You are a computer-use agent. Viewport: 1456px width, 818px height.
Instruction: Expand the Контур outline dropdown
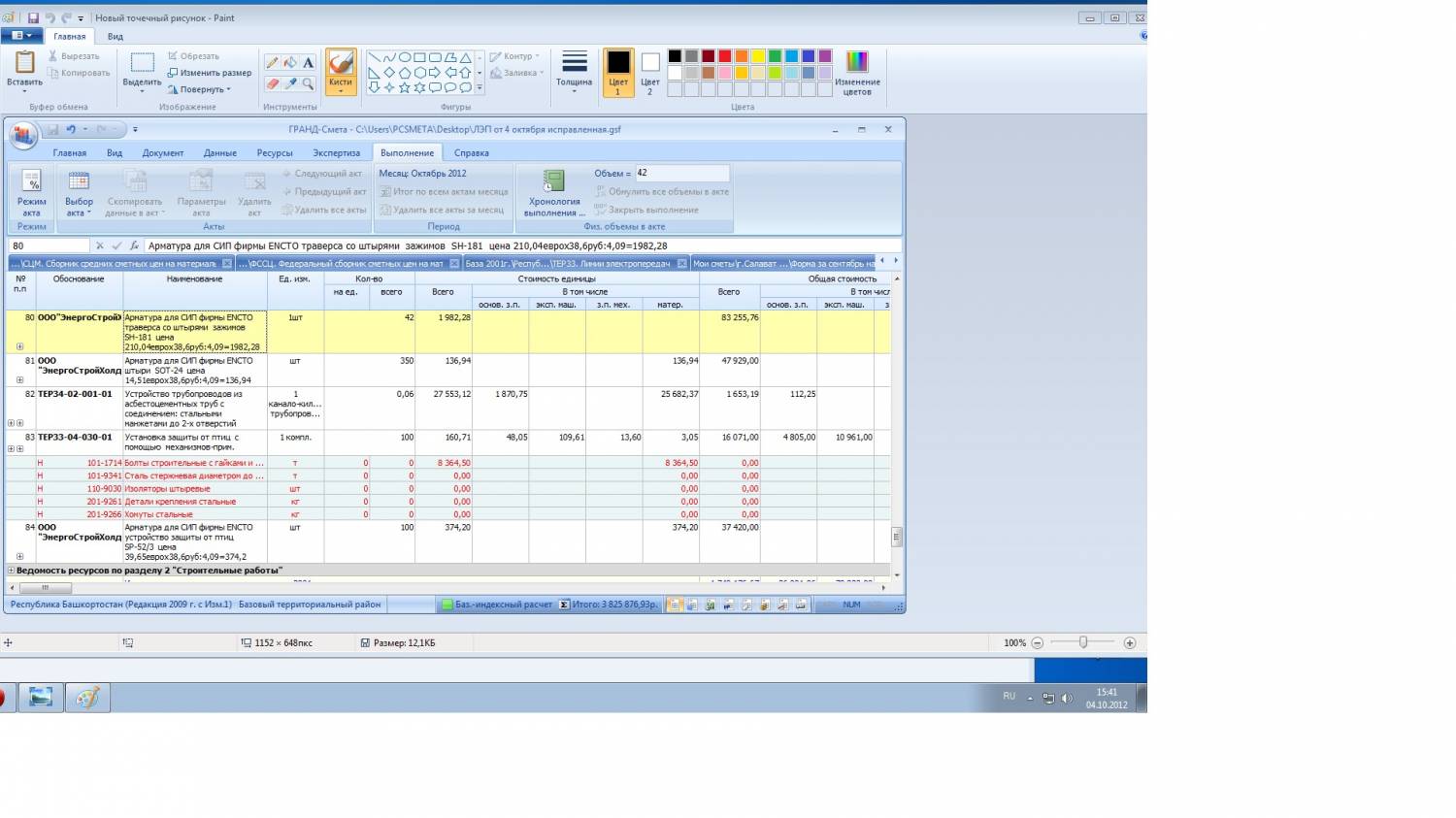515,56
